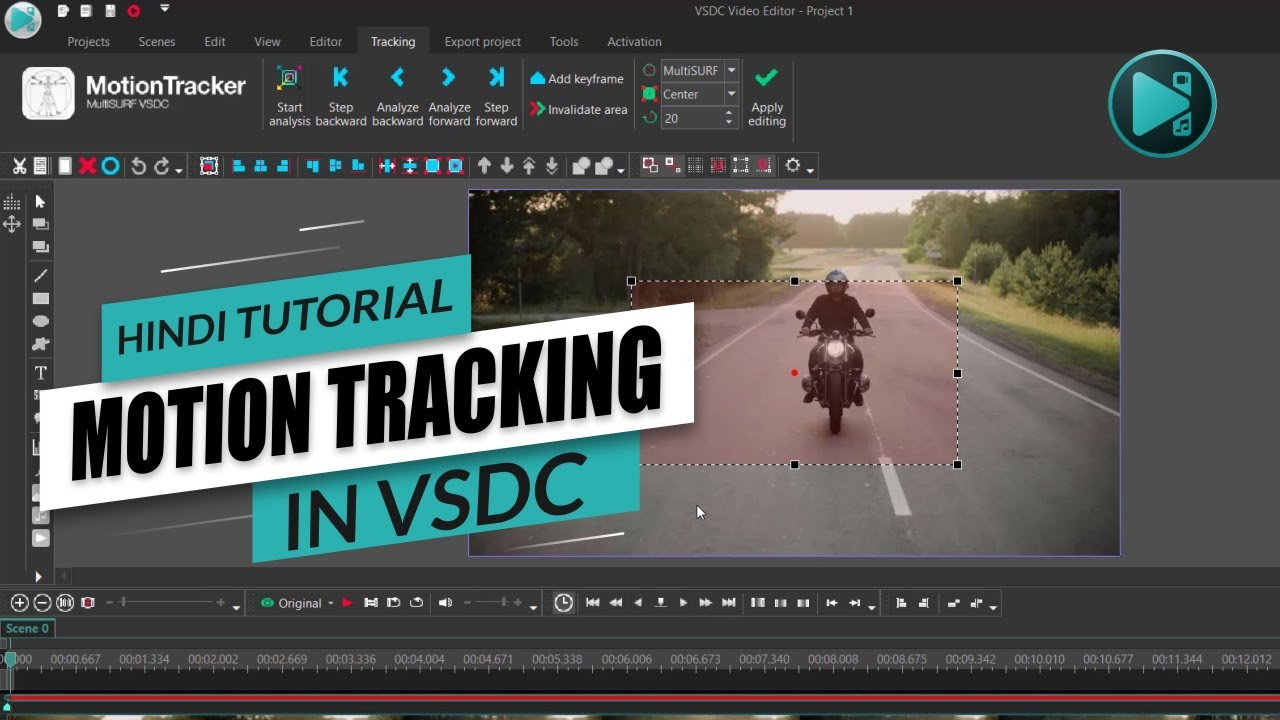
Task: Click the red X delete icon
Action: 88,166
